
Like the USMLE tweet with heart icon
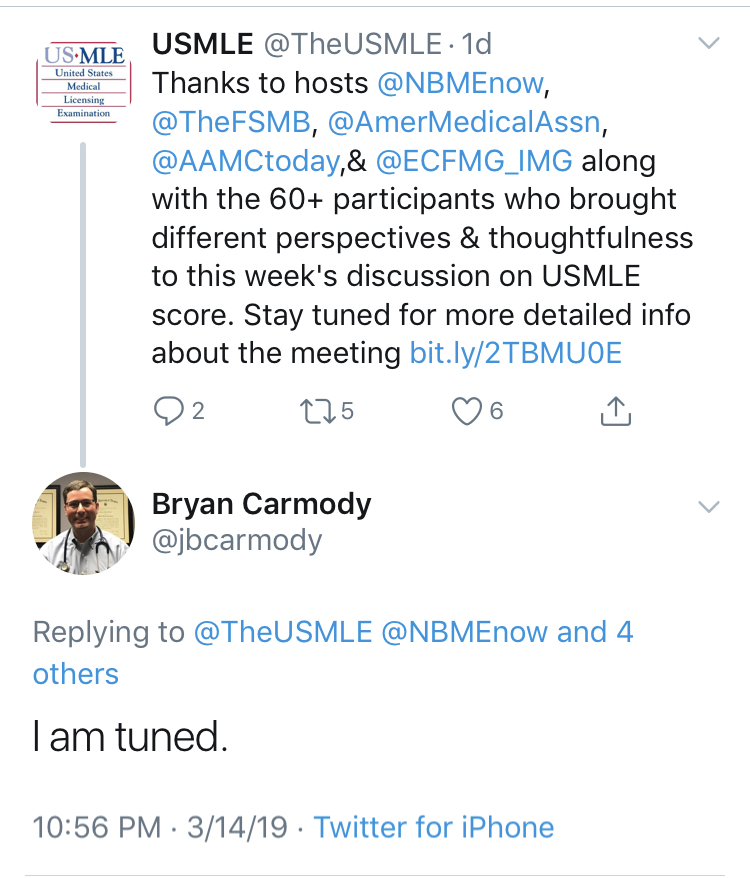click(467, 411)
